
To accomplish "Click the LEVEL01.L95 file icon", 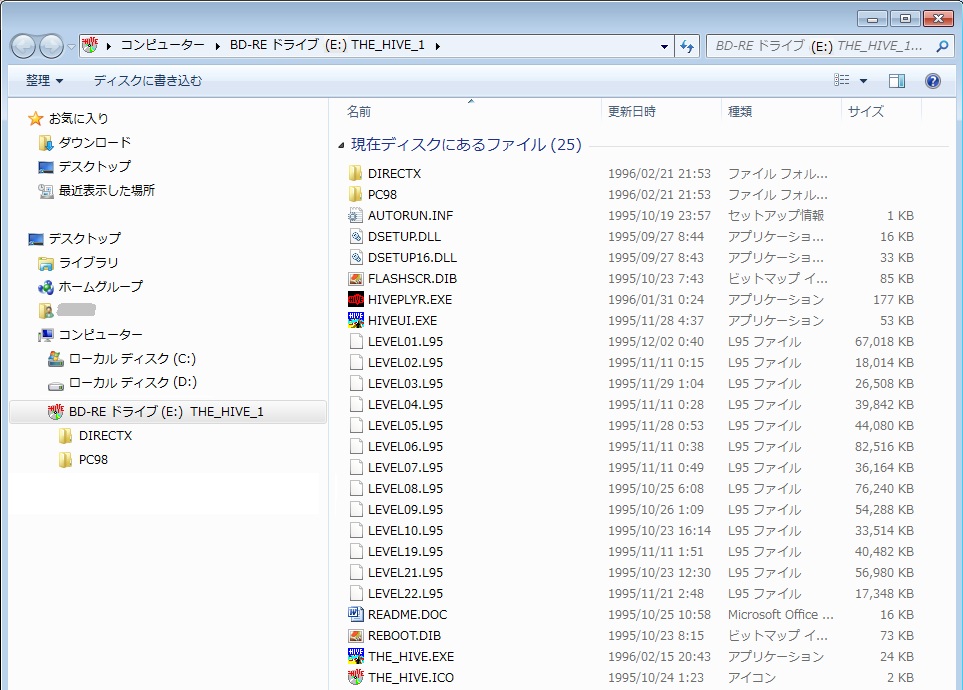I will click(356, 341).
